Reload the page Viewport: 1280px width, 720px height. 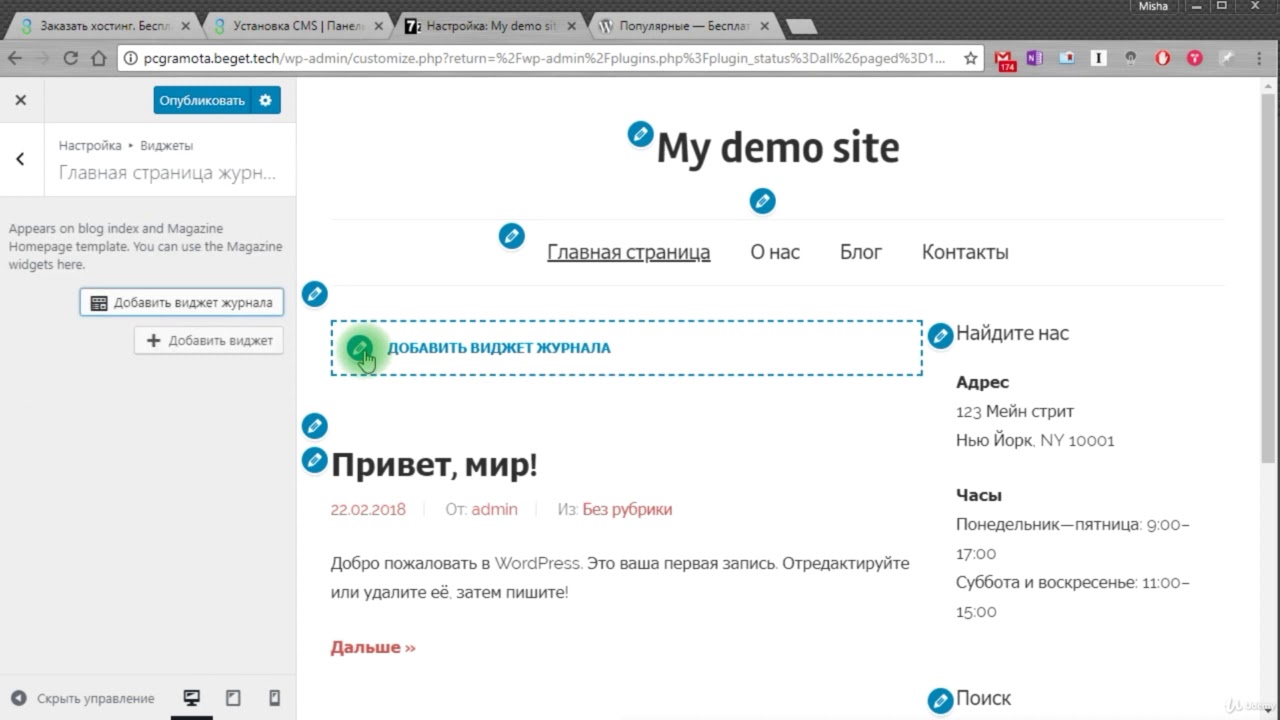70,58
